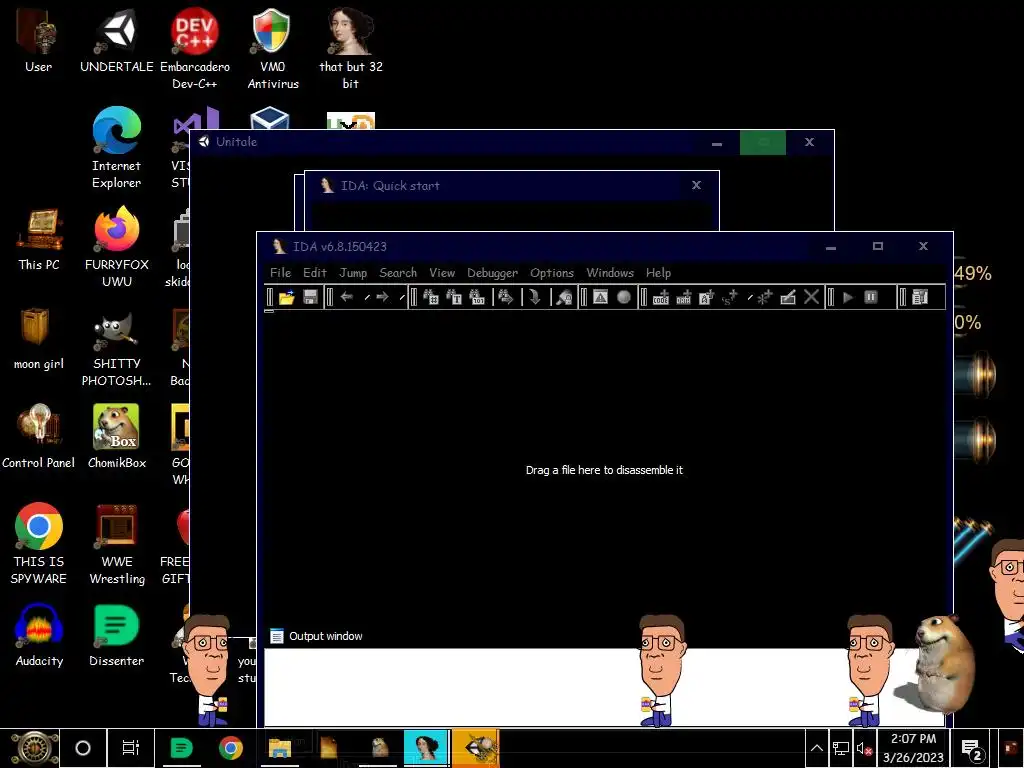Open the Options menu
This screenshot has width=1024, height=768.
552,273
